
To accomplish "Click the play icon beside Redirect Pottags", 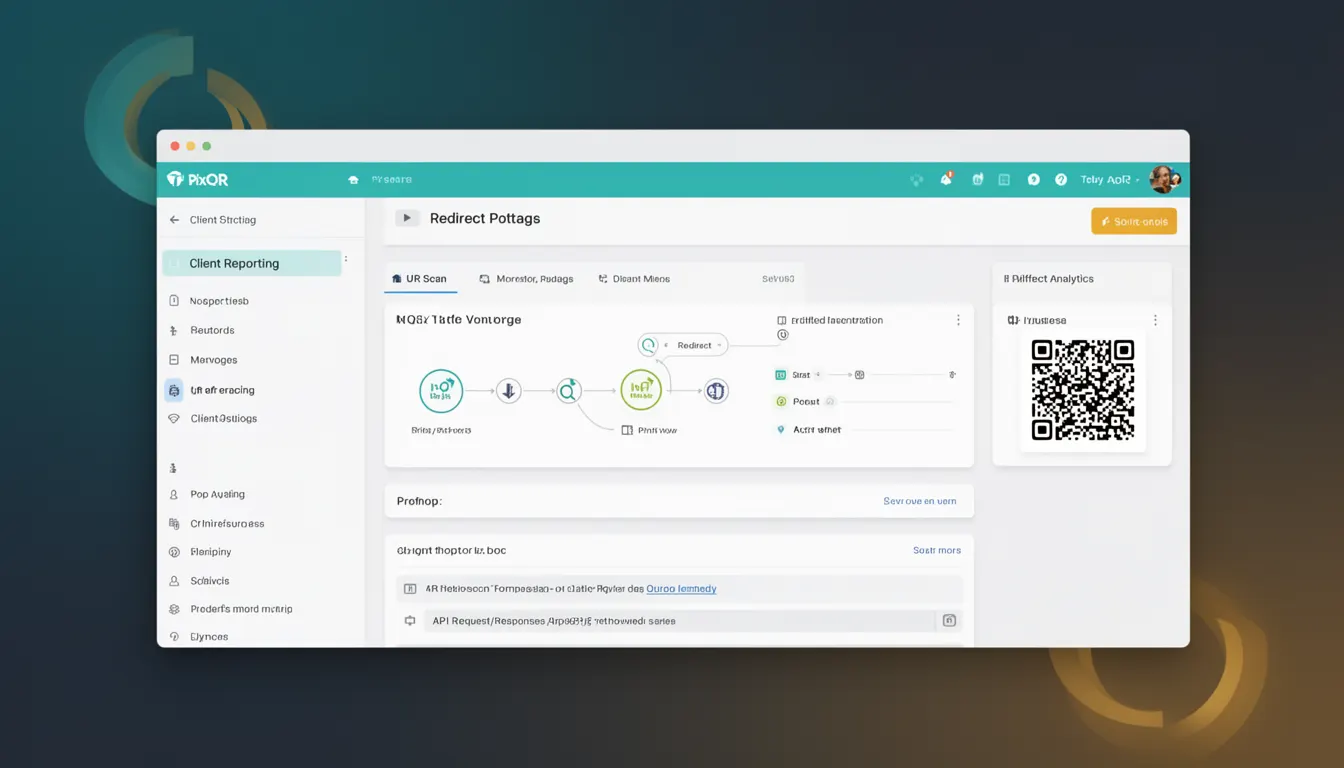I will [x=407, y=218].
